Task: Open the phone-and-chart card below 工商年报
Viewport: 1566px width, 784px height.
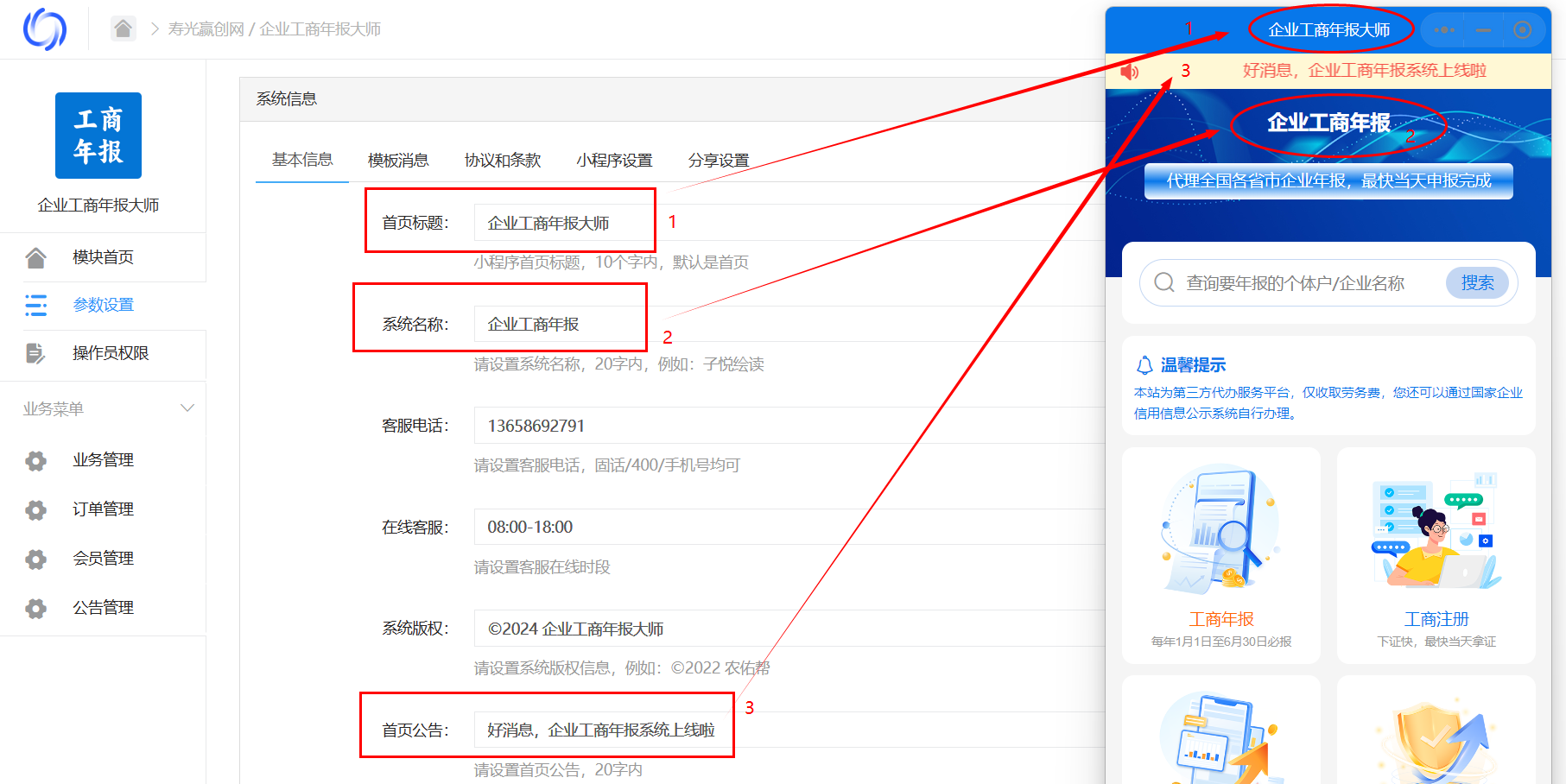Action: (1221, 730)
